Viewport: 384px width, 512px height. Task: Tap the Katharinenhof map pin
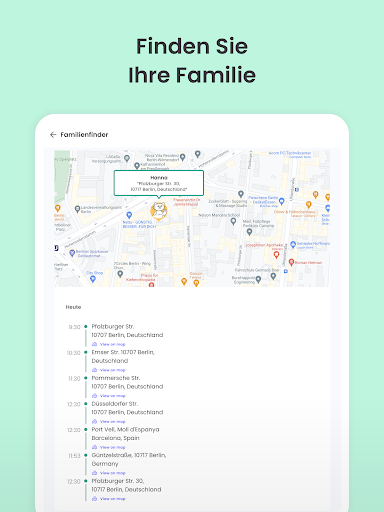coord(137,165)
